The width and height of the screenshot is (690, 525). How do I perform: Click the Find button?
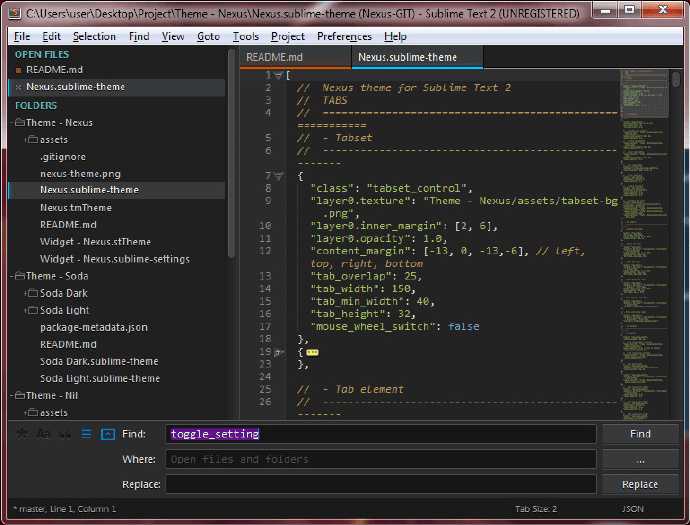tap(640, 434)
